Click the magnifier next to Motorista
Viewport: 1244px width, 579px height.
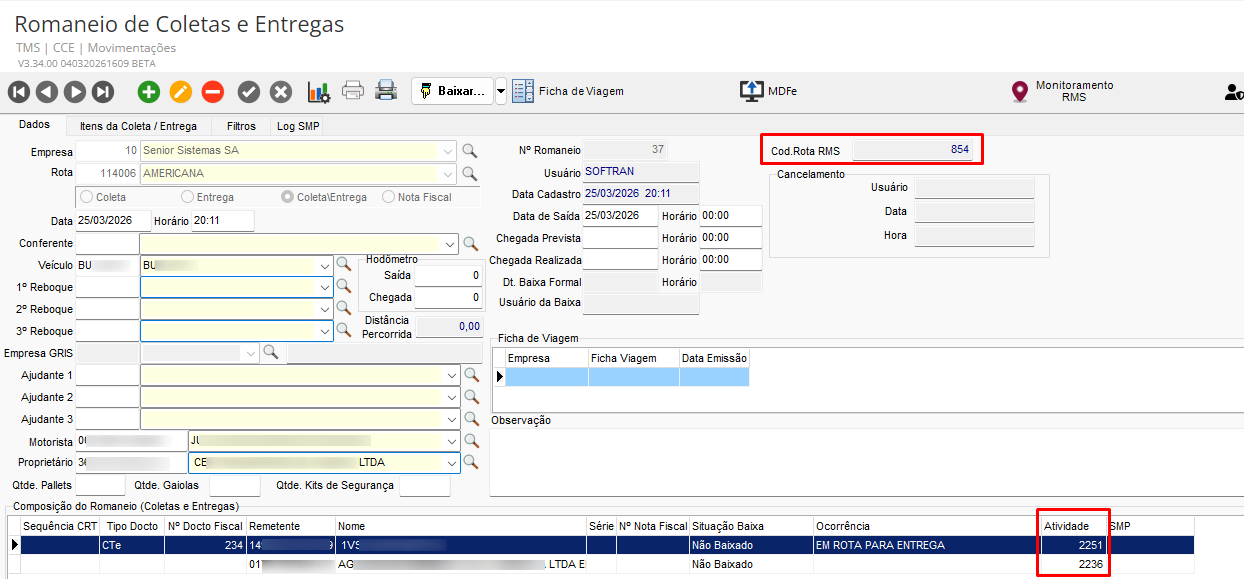470,441
